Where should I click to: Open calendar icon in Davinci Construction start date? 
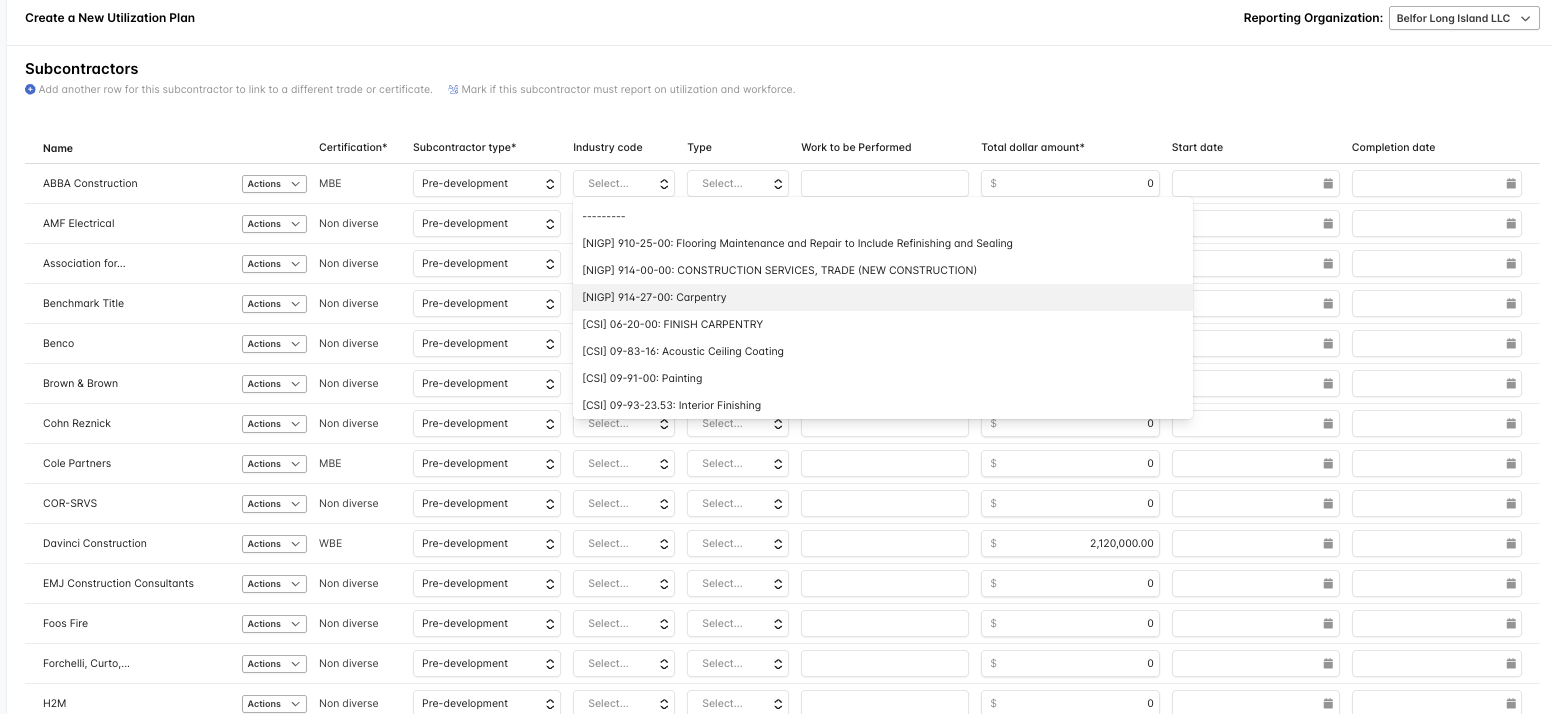[x=1328, y=544]
